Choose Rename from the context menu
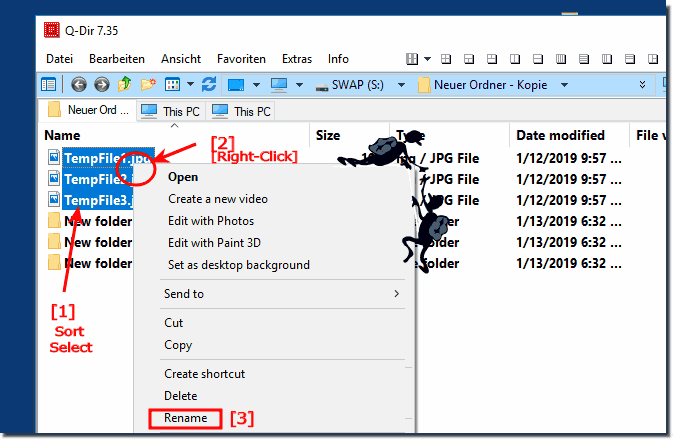Image resolution: width=673 pixels, height=440 pixels. pos(185,418)
